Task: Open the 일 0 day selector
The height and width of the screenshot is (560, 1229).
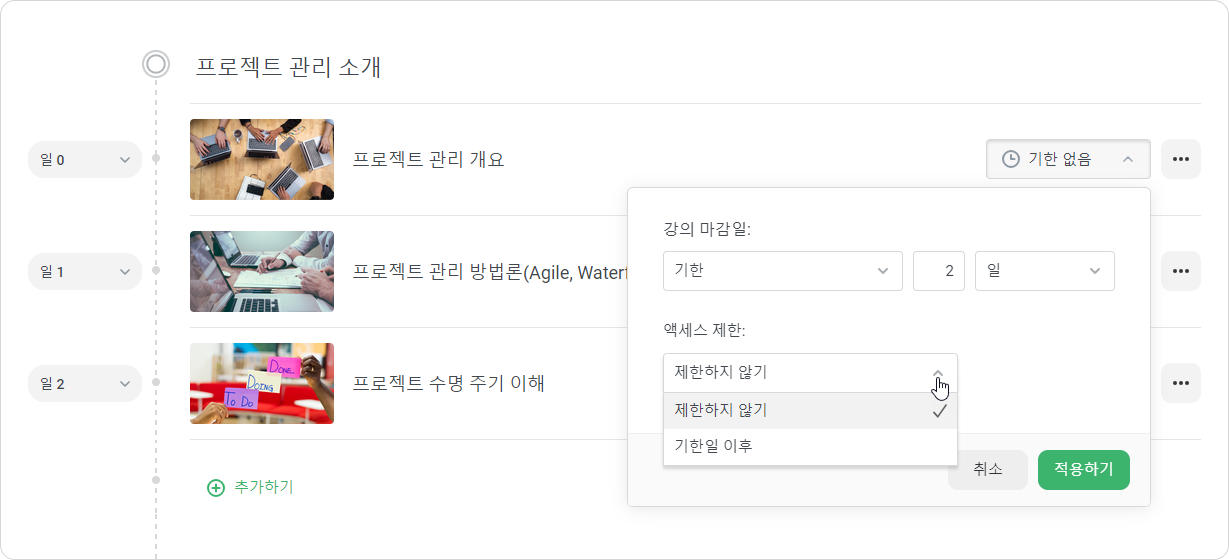Action: click(x=85, y=159)
